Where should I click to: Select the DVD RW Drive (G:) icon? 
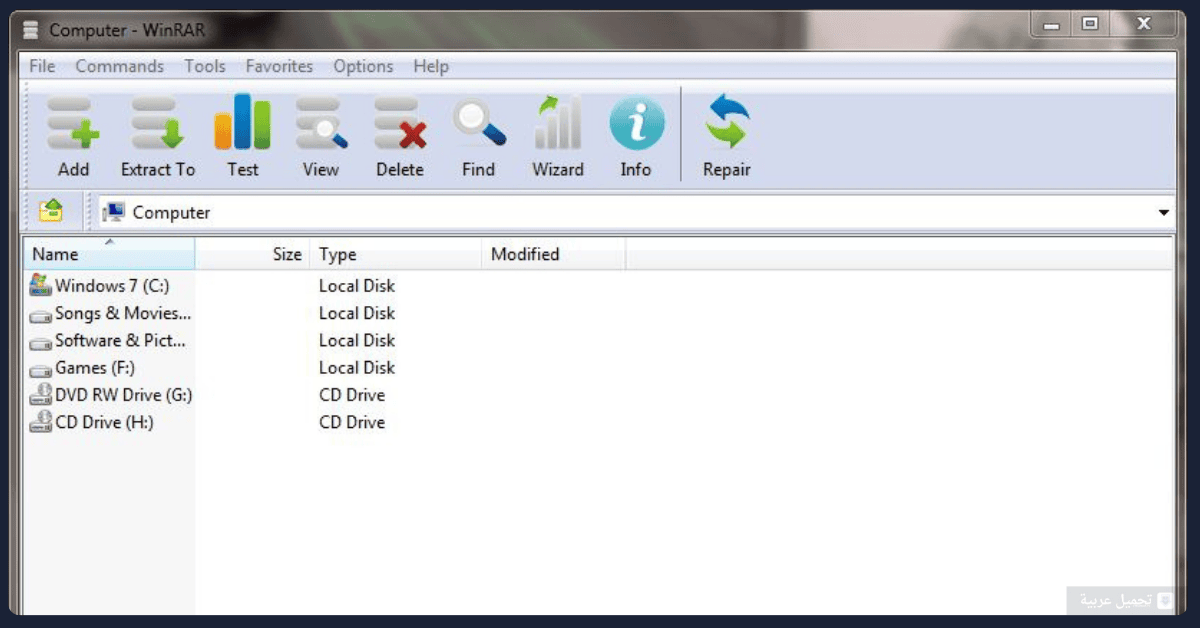tap(40, 395)
